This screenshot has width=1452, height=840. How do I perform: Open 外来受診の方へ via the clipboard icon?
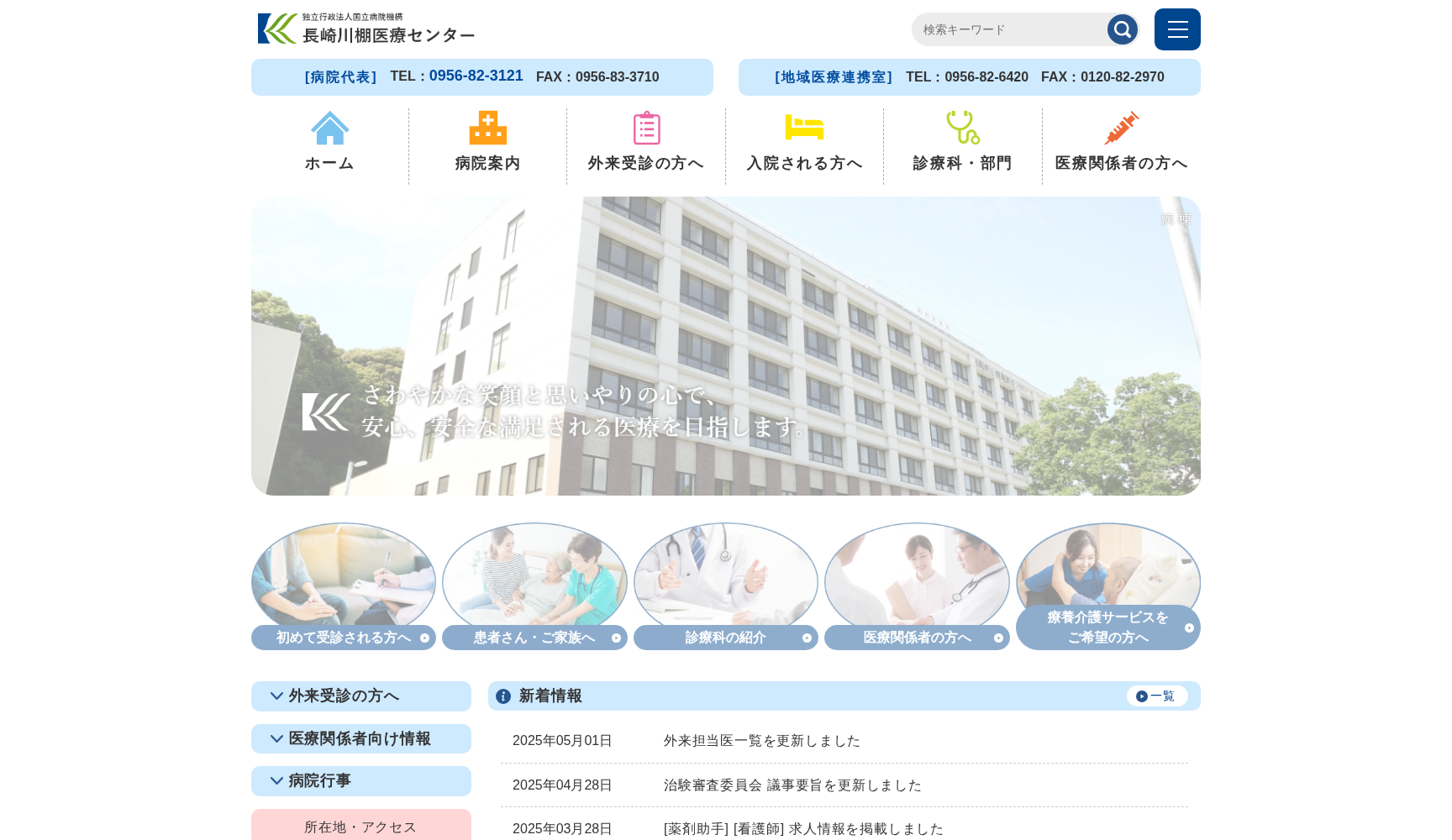tap(646, 128)
